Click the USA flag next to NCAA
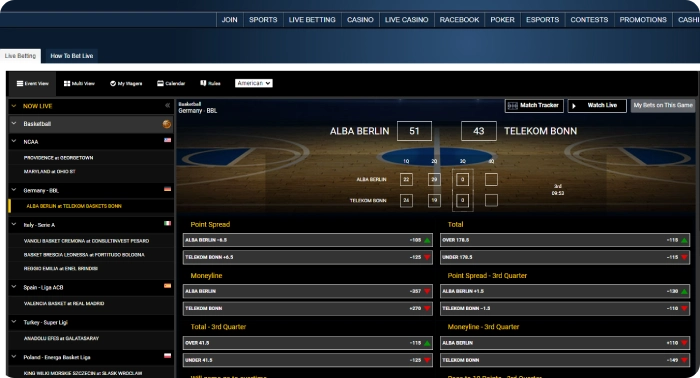This screenshot has width=700, height=378. (x=167, y=140)
